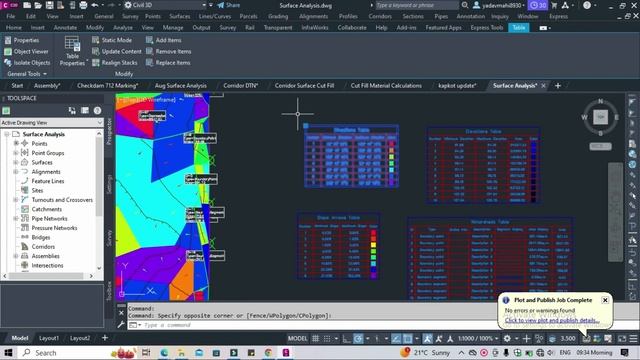Click link to view plot and publish details
Viewport: 640px width, 360px height.
(x=552, y=320)
